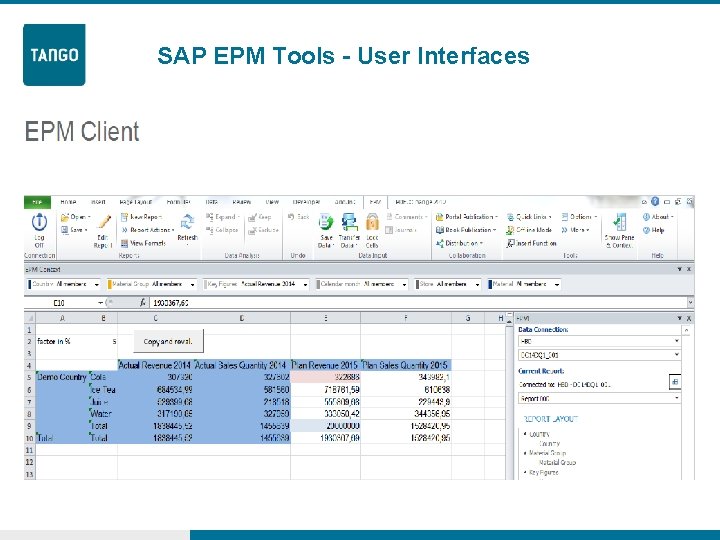This screenshot has height=540, width=720.
Task: Open the Calendar month context selector
Action: pos(362,284)
